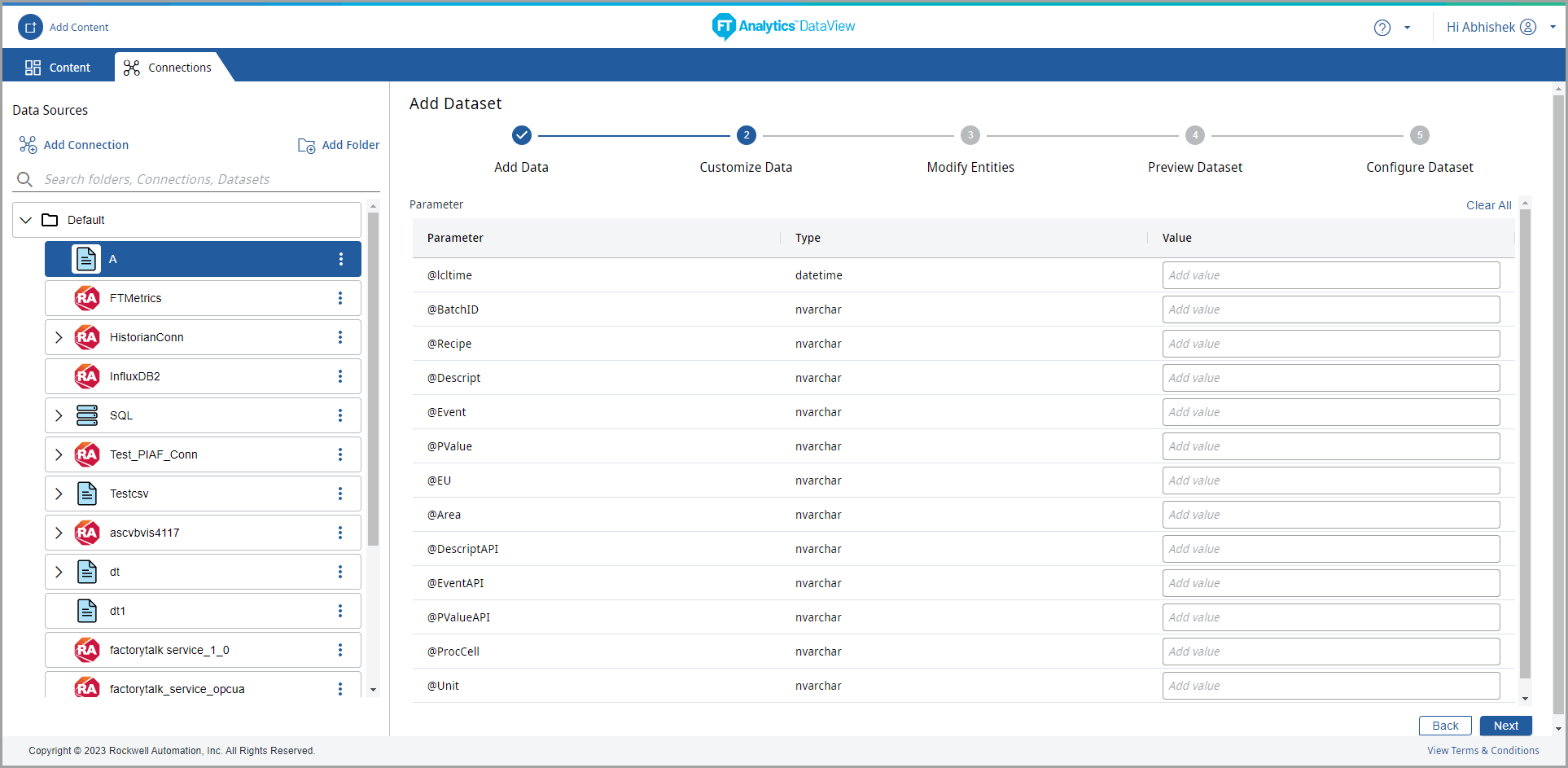The image size is (1568, 768).
Task: Open the three-dot menu for InfluxDB2
Action: [x=340, y=376]
